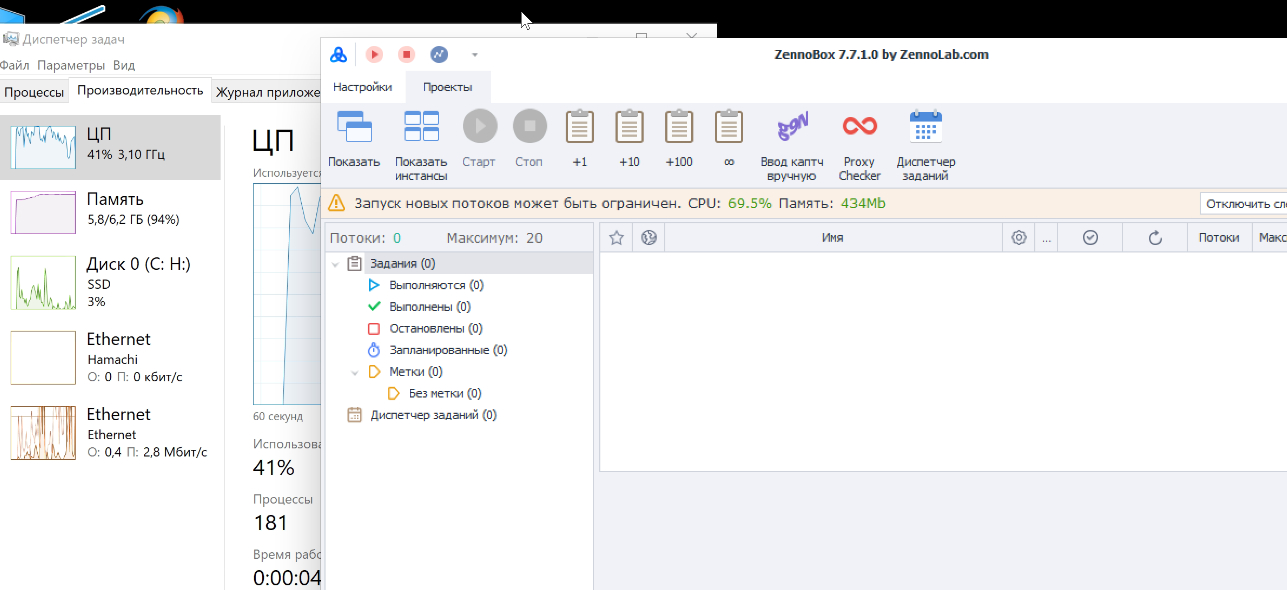Select Остановлены (0) tree item
This screenshot has width=1287, height=590.
436,328
